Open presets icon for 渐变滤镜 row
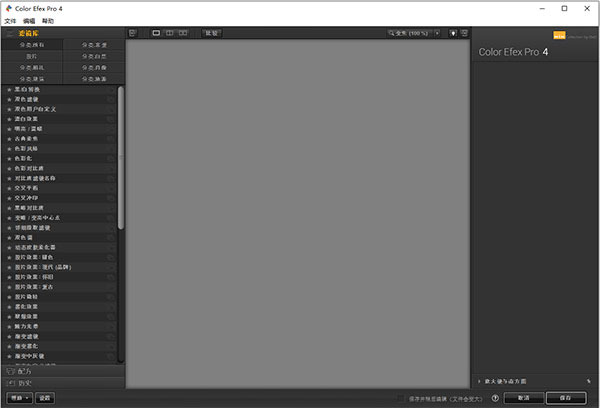 [x=111, y=336]
